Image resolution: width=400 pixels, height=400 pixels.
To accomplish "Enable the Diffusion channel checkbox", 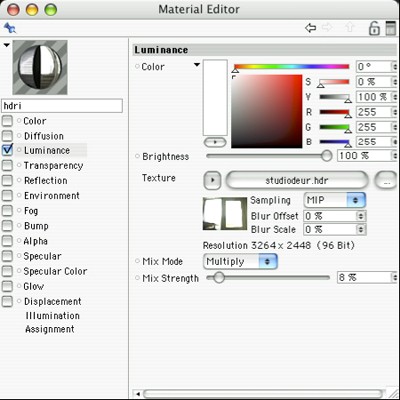I will 7,136.
